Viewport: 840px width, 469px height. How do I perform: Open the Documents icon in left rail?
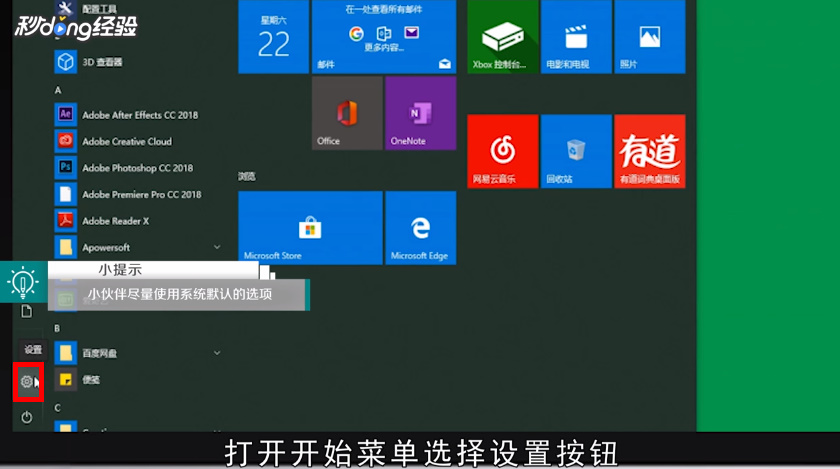pos(26,311)
